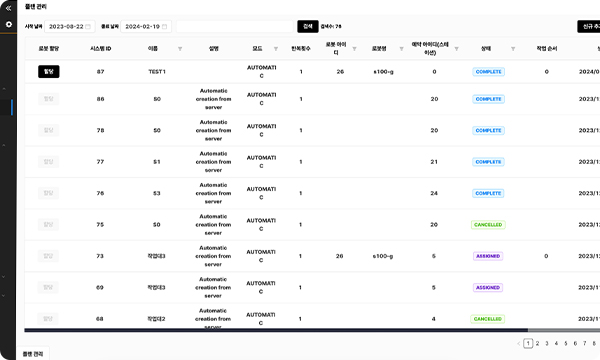The height and width of the screenshot is (360, 600).
Task: Click the 플랜 관리 page title
Action: tap(36, 7)
